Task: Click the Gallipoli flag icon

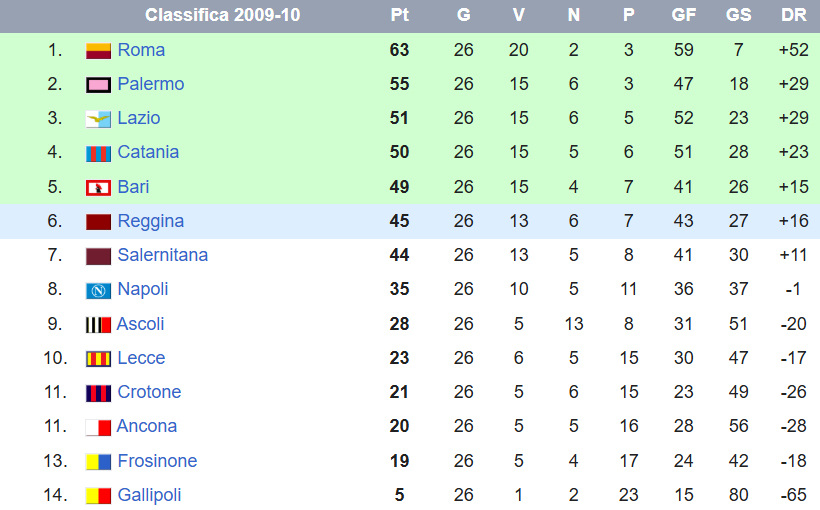Action: [x=98, y=496]
